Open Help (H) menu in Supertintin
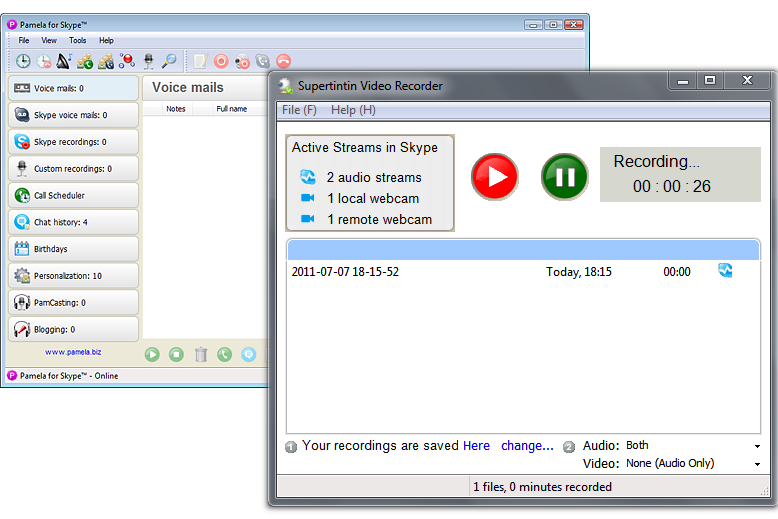This screenshot has width=778, height=519. pos(353,110)
